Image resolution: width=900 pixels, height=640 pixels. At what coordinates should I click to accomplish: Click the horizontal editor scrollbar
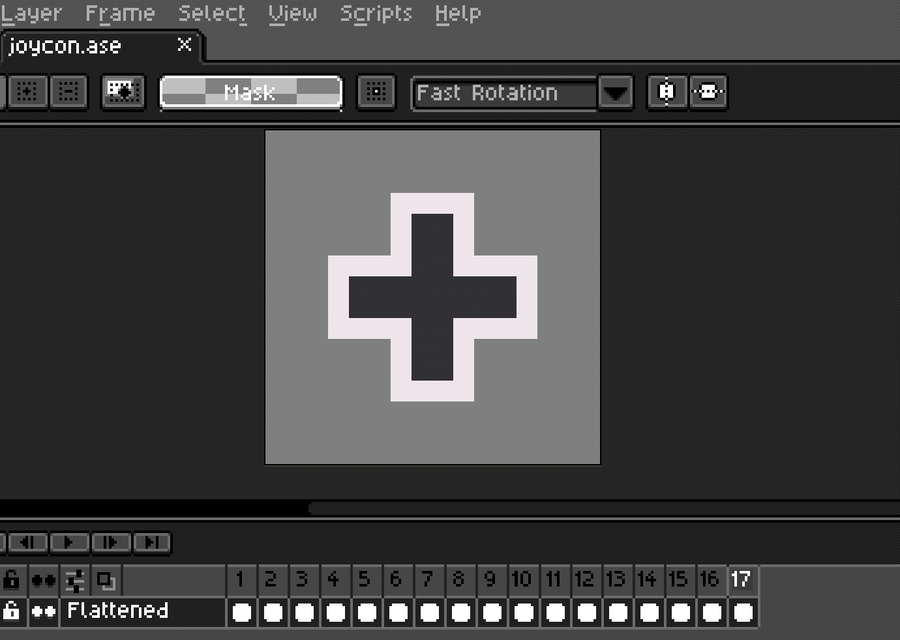(x=604, y=509)
